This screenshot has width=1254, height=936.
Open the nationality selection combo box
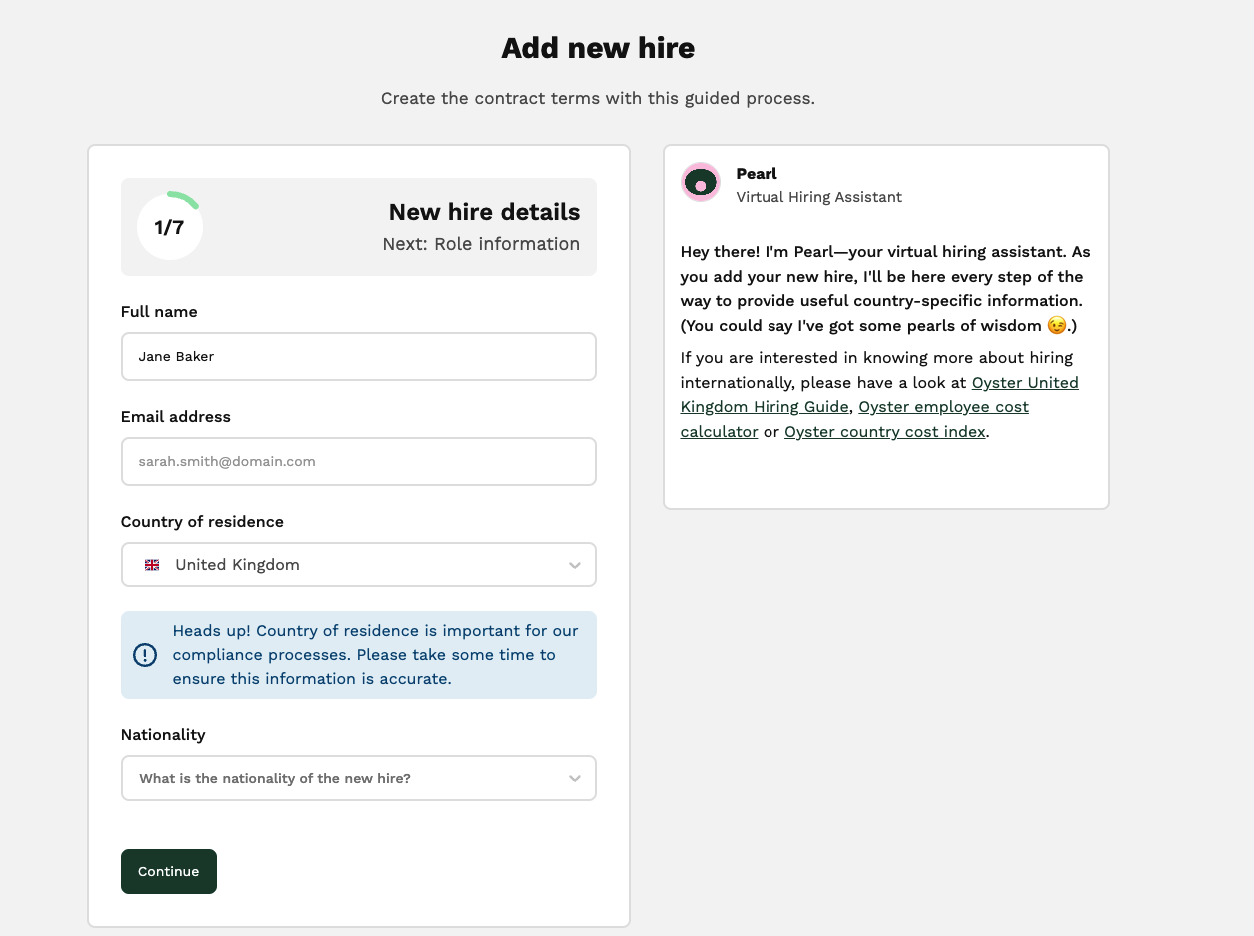[x=359, y=778]
